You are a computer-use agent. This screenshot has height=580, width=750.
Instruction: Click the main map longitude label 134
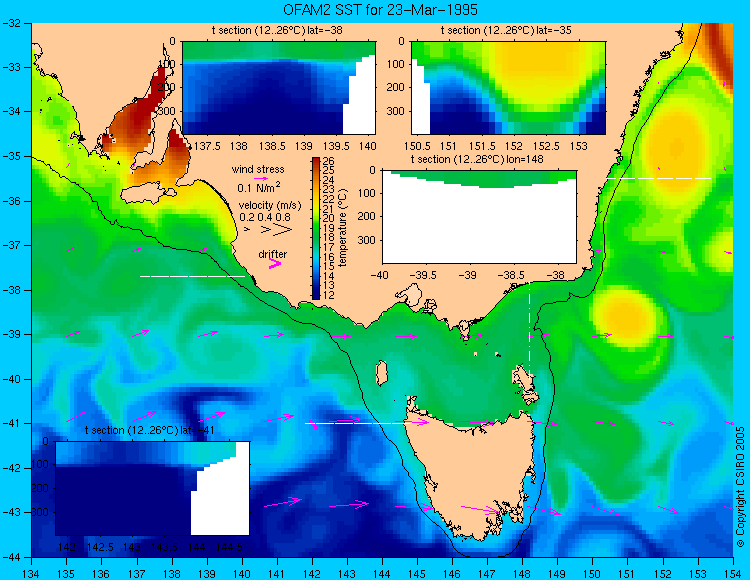click(32, 574)
